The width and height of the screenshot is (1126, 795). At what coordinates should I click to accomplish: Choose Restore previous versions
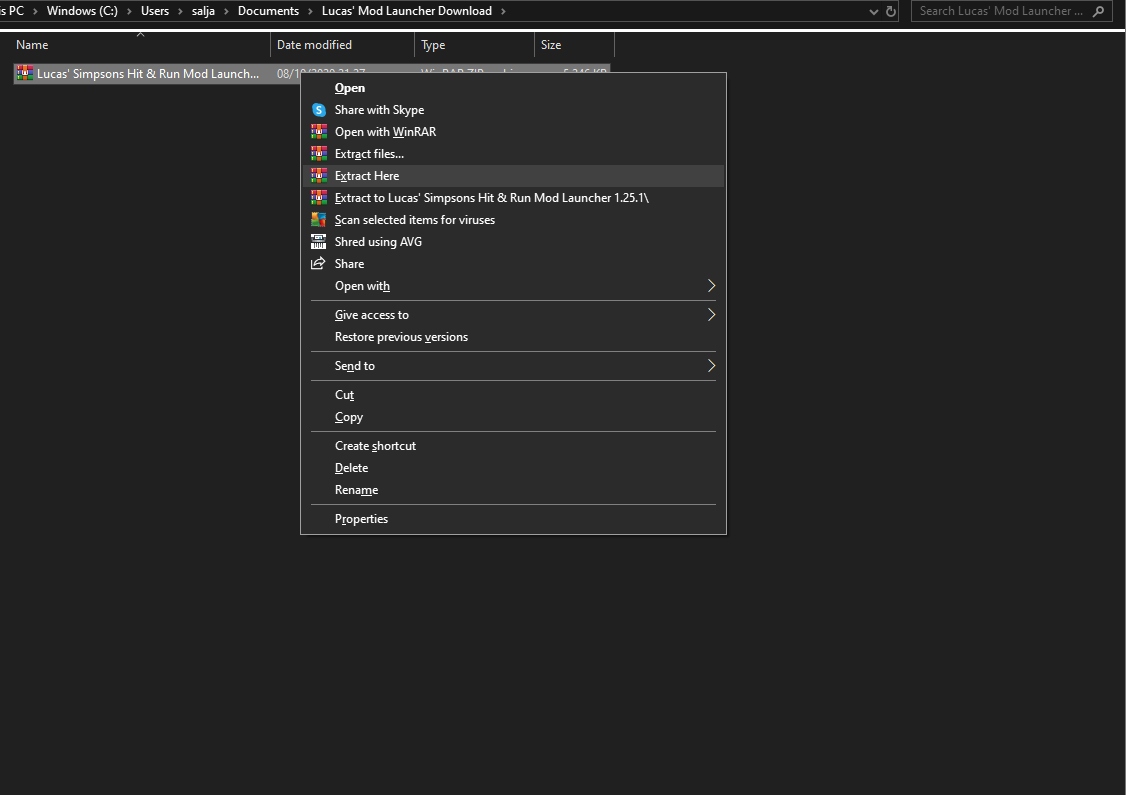pos(513,337)
